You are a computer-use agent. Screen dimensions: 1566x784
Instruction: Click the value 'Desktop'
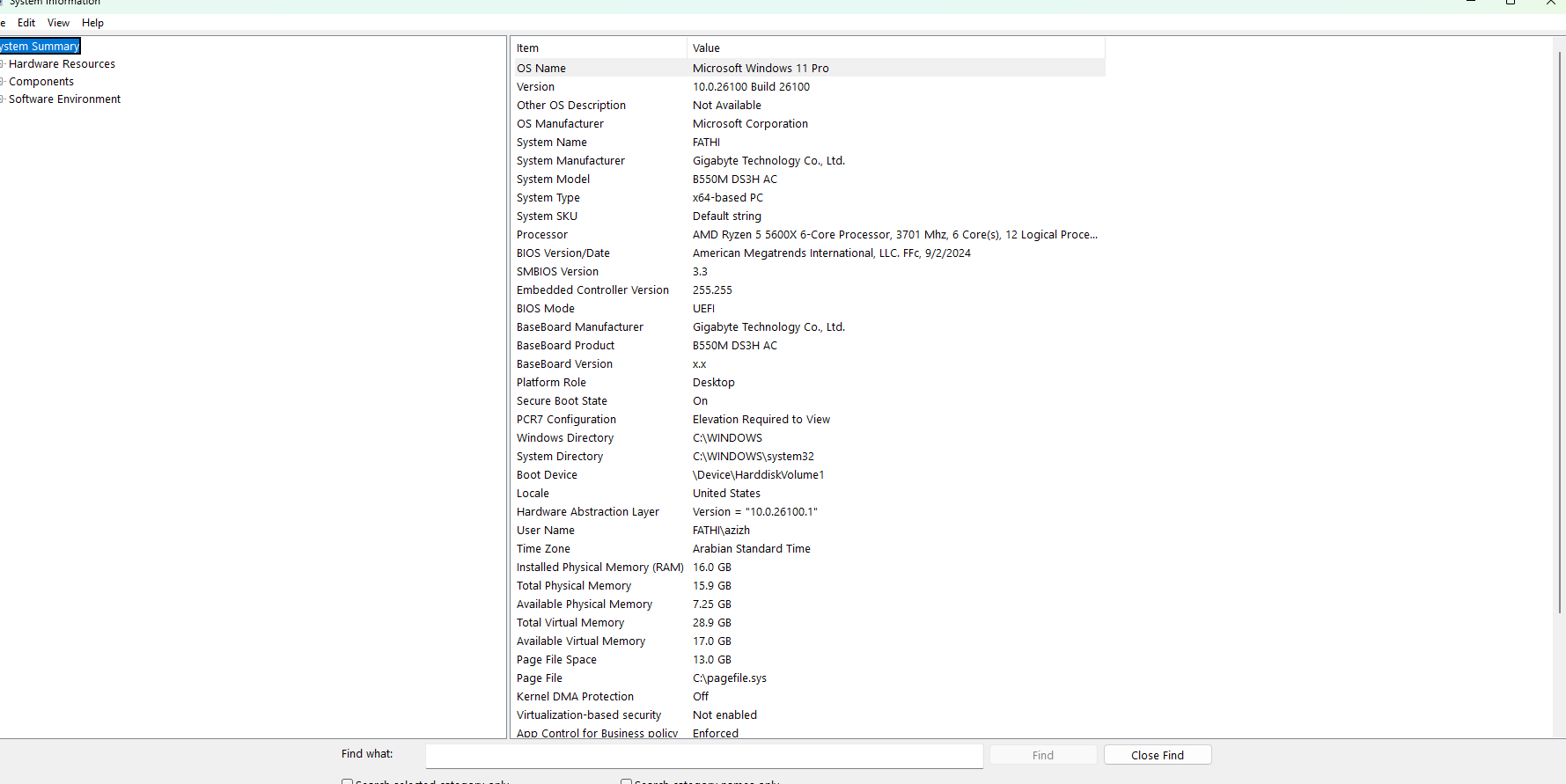coord(714,383)
